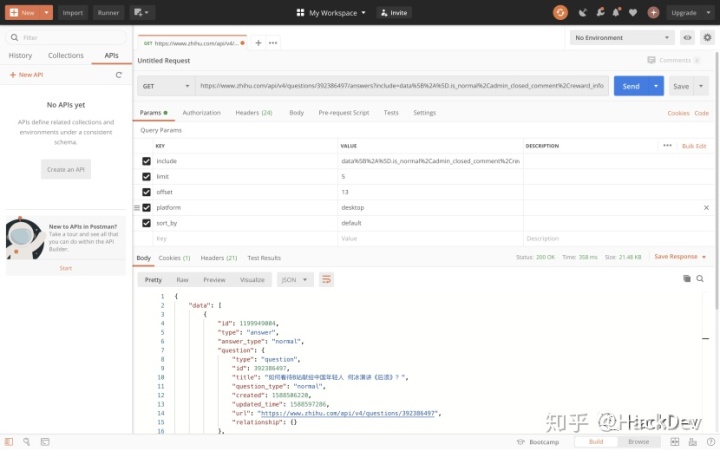The height and width of the screenshot is (451, 720).
Task: Open the Headers (24) request tab
Action: tap(253, 113)
